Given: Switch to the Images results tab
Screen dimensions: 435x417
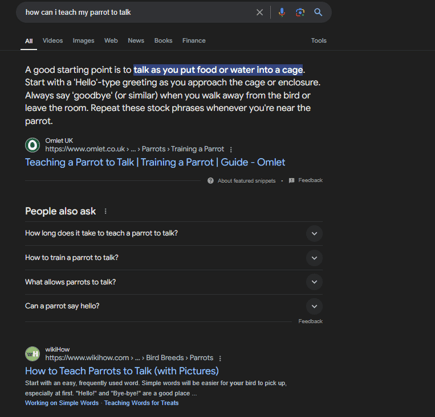Looking at the screenshot, I should point(83,41).
